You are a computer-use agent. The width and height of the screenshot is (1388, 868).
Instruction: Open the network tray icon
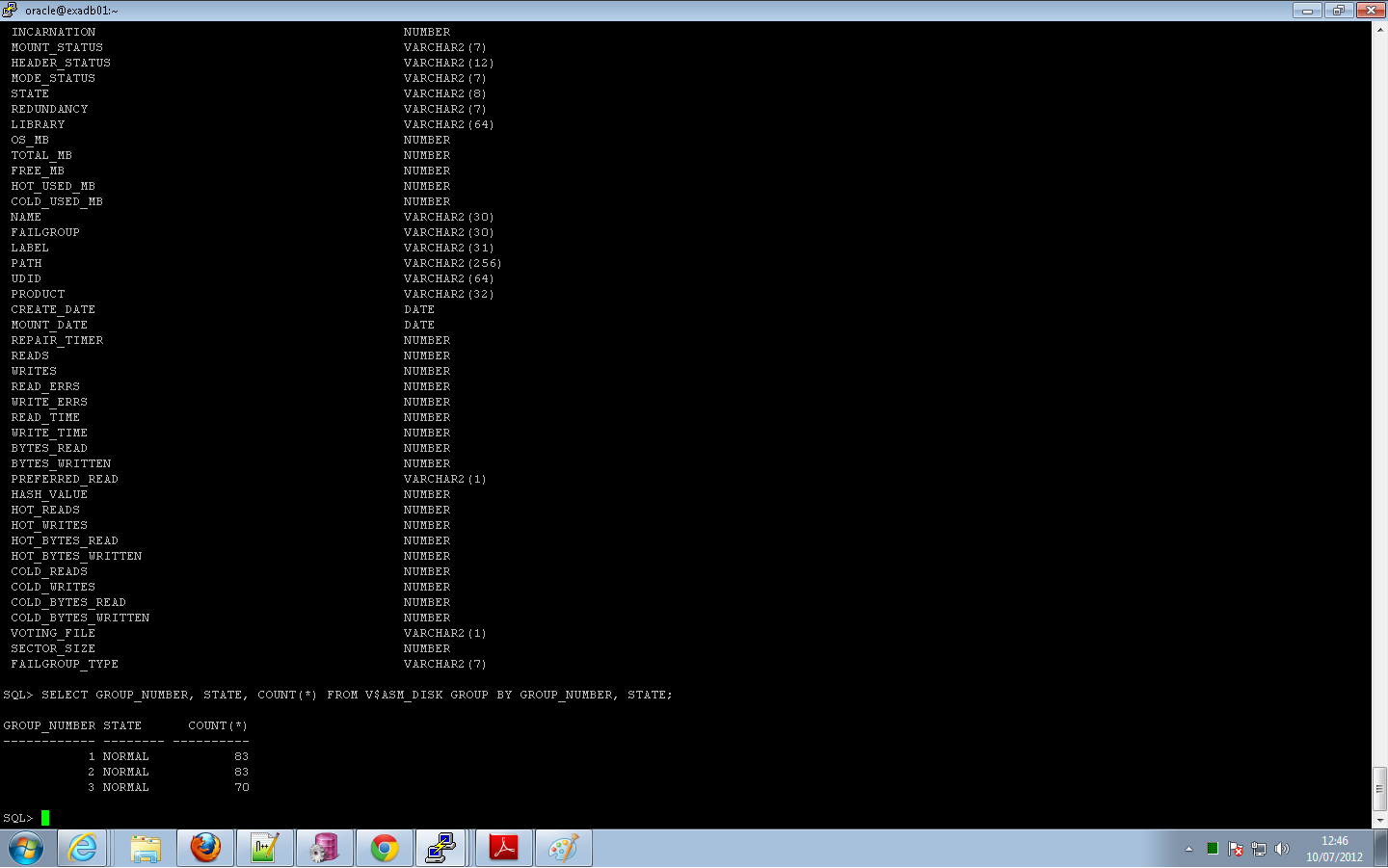click(1258, 849)
